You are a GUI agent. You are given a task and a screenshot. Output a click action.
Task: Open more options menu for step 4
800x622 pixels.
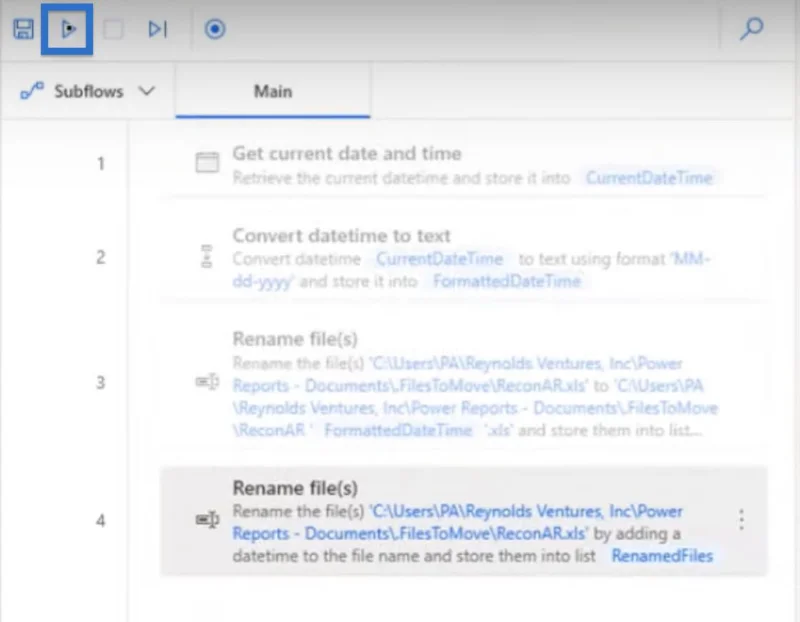pyautogui.click(x=741, y=520)
